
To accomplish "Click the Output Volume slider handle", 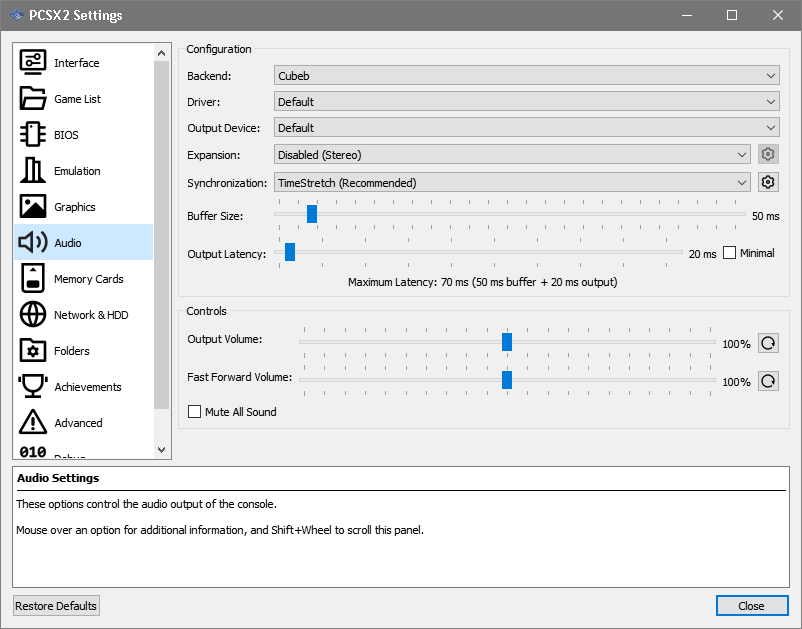I will click(x=506, y=342).
